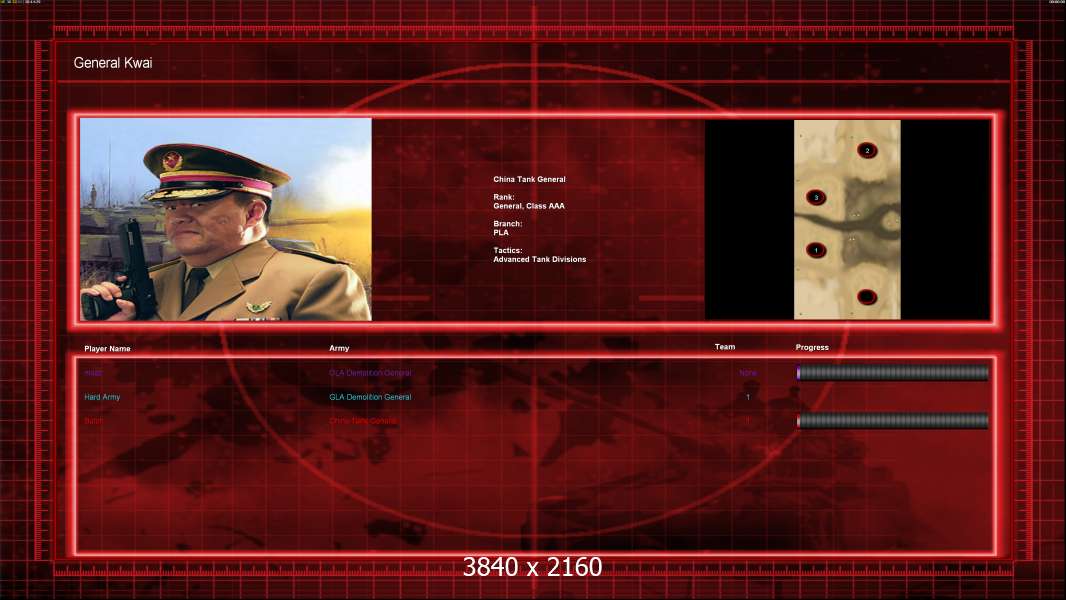Click the "Player Name" column header
Viewport: 1066px width, 600px height.
click(107, 349)
